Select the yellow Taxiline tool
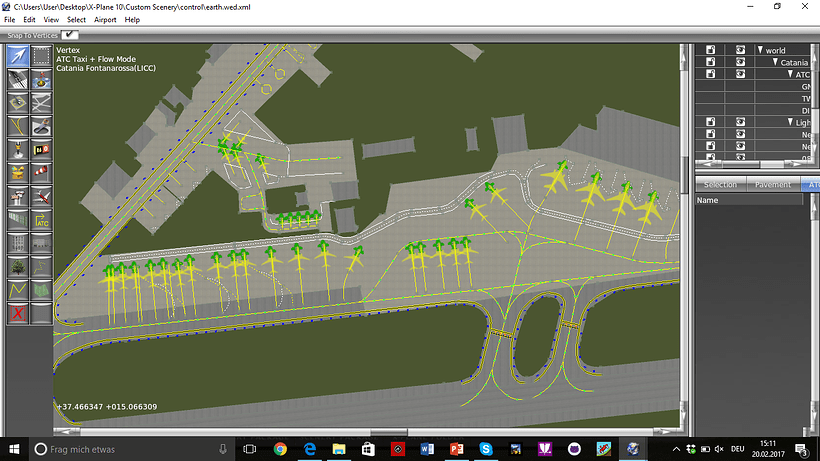Screen dimensions: 820x461 tap(18, 126)
